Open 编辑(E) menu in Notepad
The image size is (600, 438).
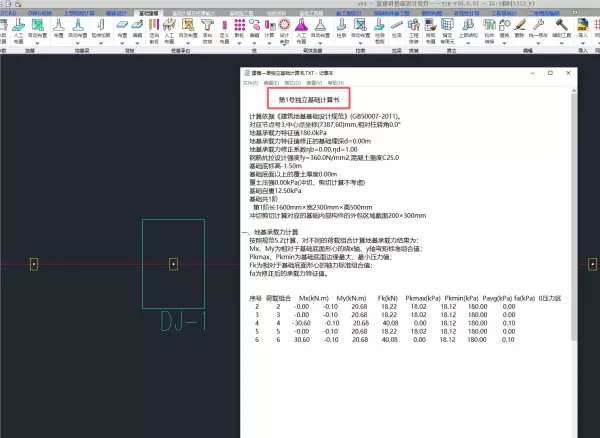[271, 83]
